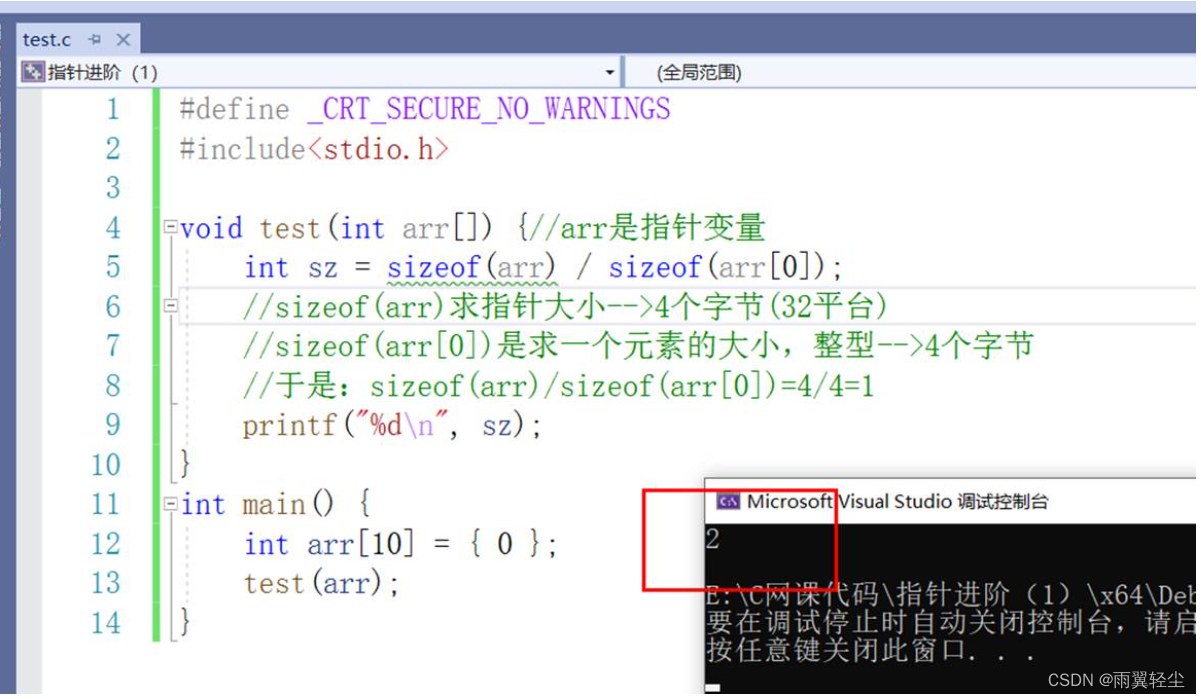Click line number 5 in the margin
This screenshot has height=699, width=1201.
(112, 267)
